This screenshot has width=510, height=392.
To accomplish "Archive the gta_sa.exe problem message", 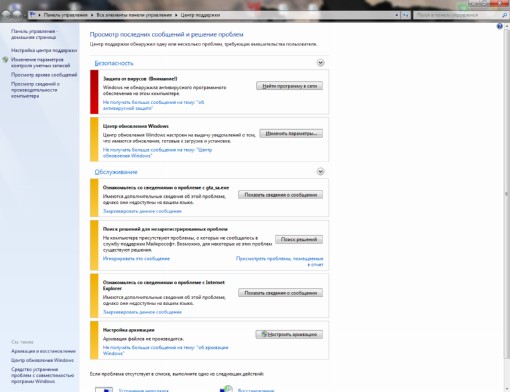I will pyautogui.click(x=142, y=211).
